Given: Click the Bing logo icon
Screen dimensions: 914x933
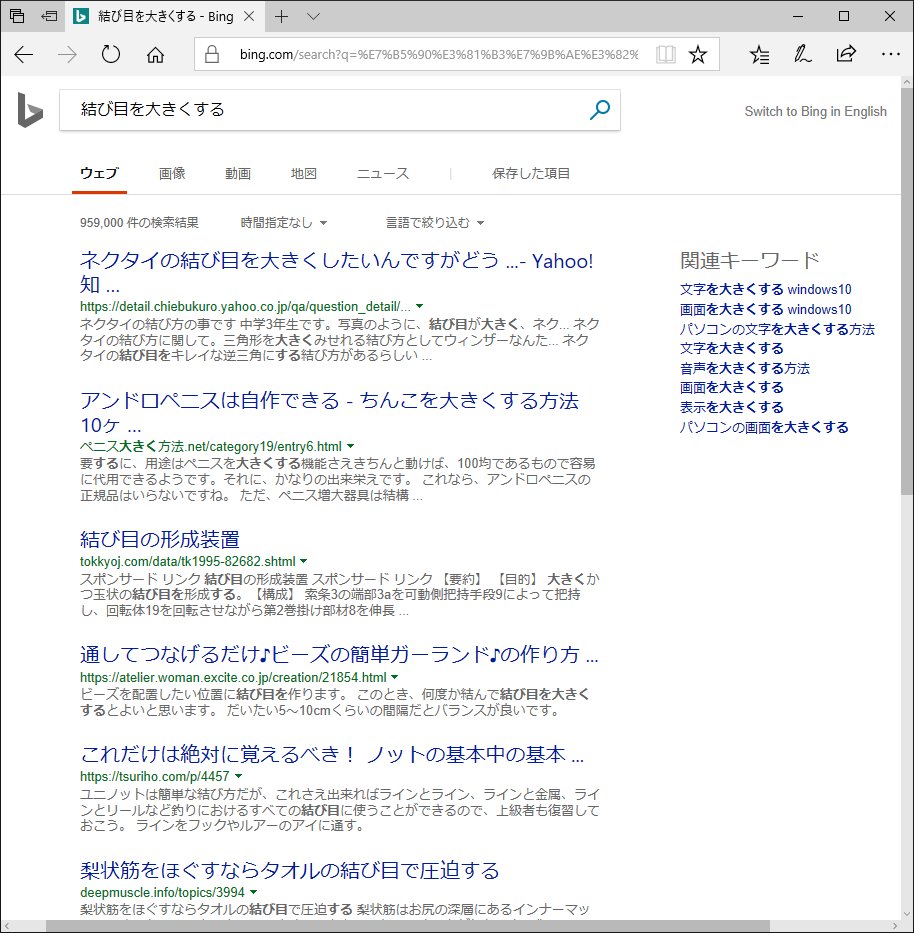Looking at the screenshot, I should tap(30, 110).
